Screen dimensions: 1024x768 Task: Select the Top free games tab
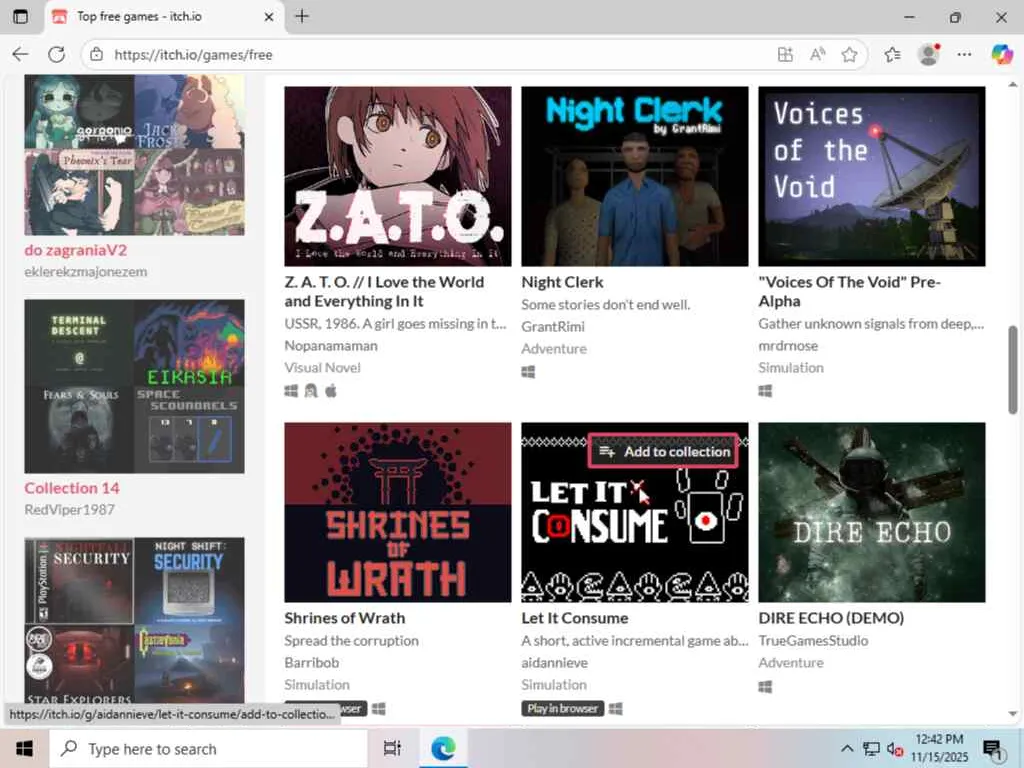[x=163, y=17]
